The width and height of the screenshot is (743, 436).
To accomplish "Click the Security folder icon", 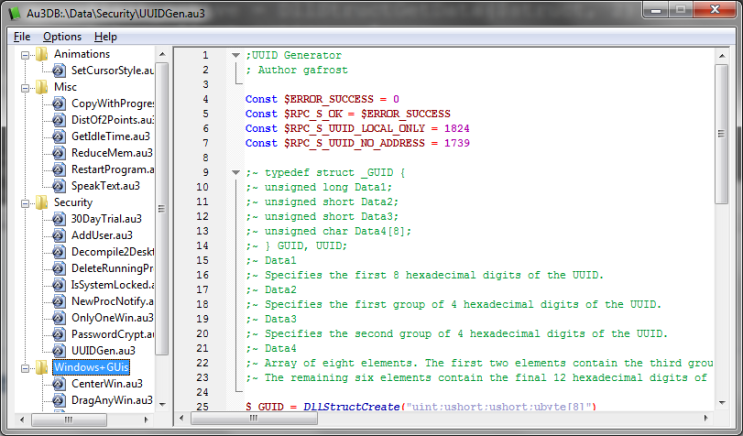I will point(42,202).
